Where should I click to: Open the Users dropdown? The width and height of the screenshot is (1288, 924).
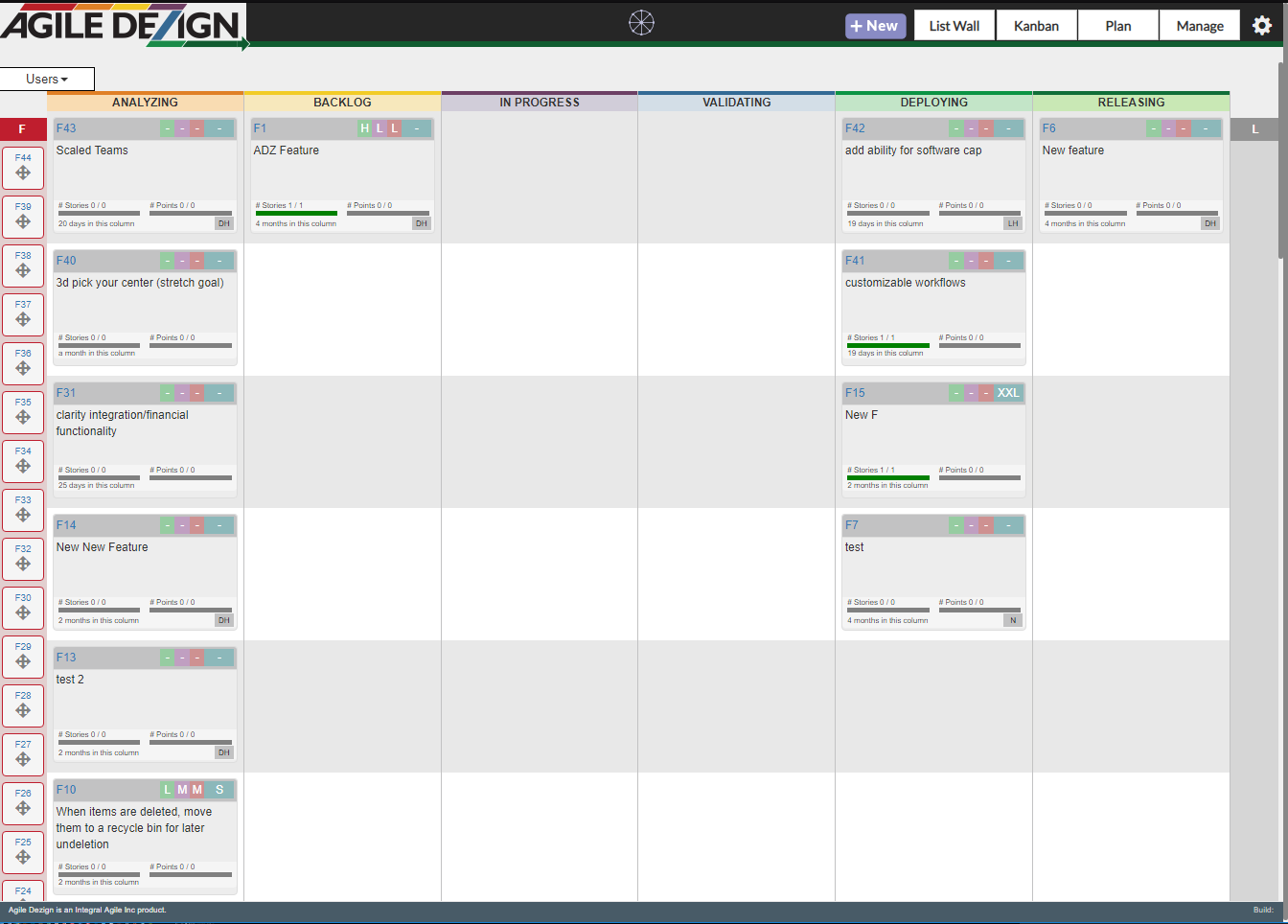tap(47, 80)
